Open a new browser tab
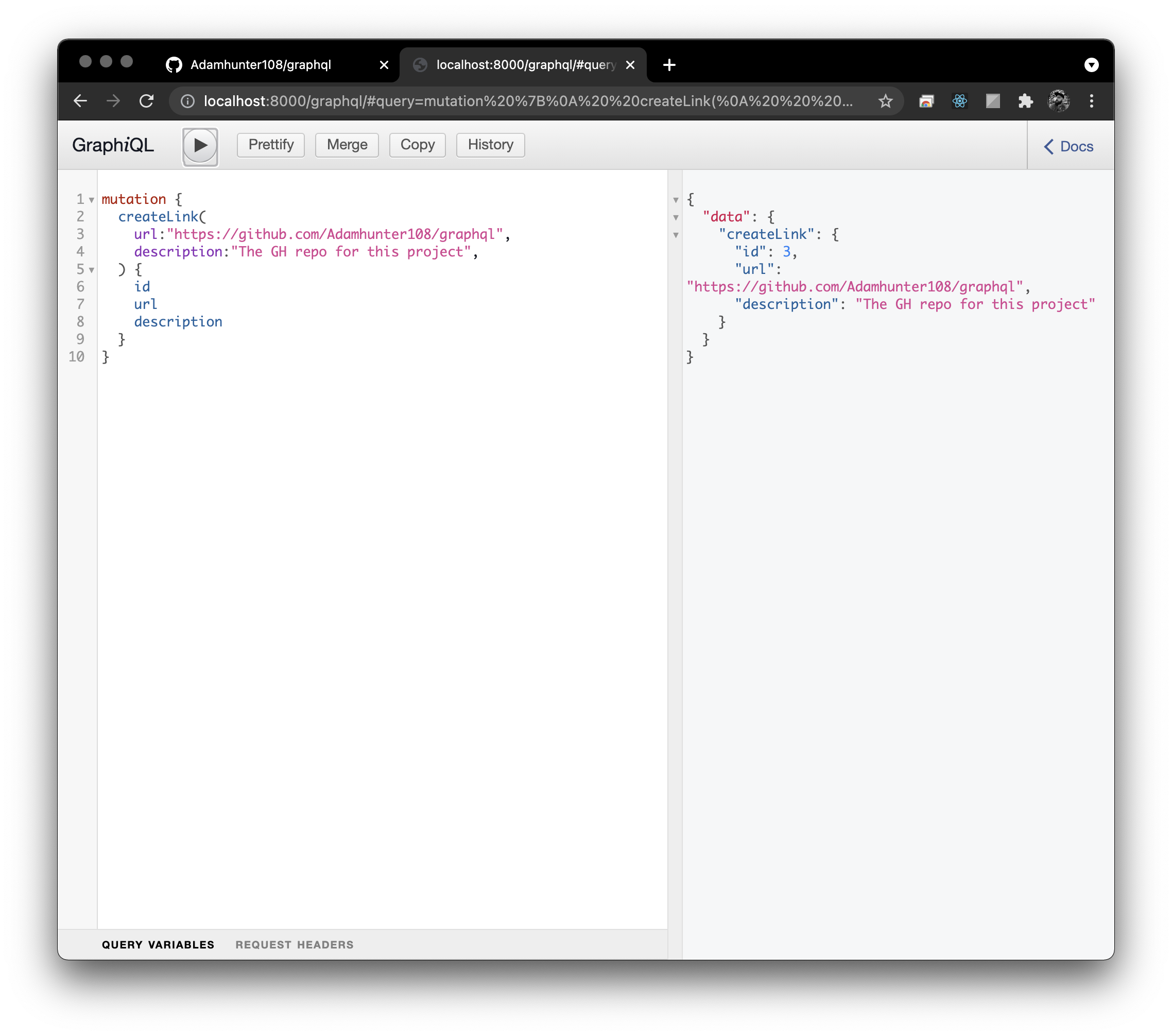This screenshot has width=1172, height=1036. click(x=668, y=65)
